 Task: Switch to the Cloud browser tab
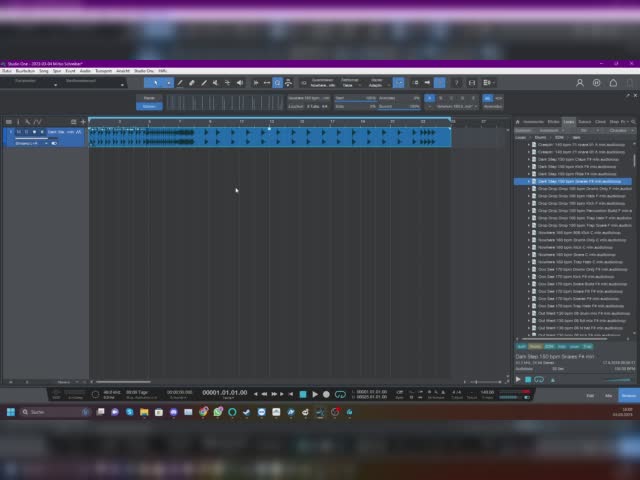coord(600,122)
